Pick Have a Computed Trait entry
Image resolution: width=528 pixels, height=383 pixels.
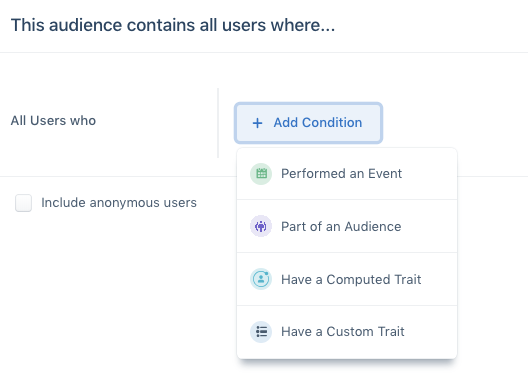[347, 279]
